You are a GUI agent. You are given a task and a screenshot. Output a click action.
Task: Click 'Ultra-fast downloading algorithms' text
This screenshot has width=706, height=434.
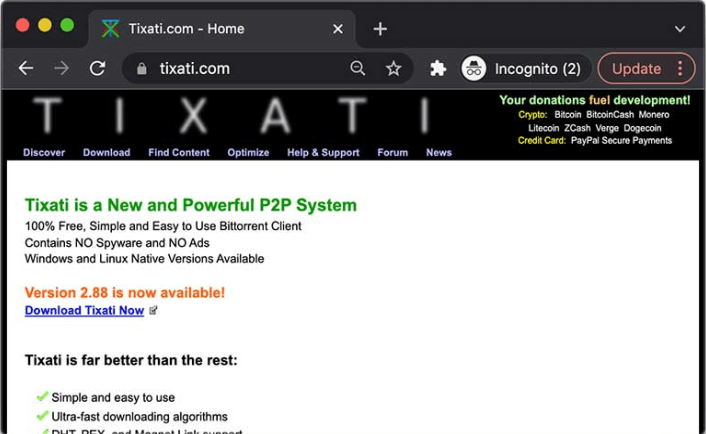tap(140, 416)
